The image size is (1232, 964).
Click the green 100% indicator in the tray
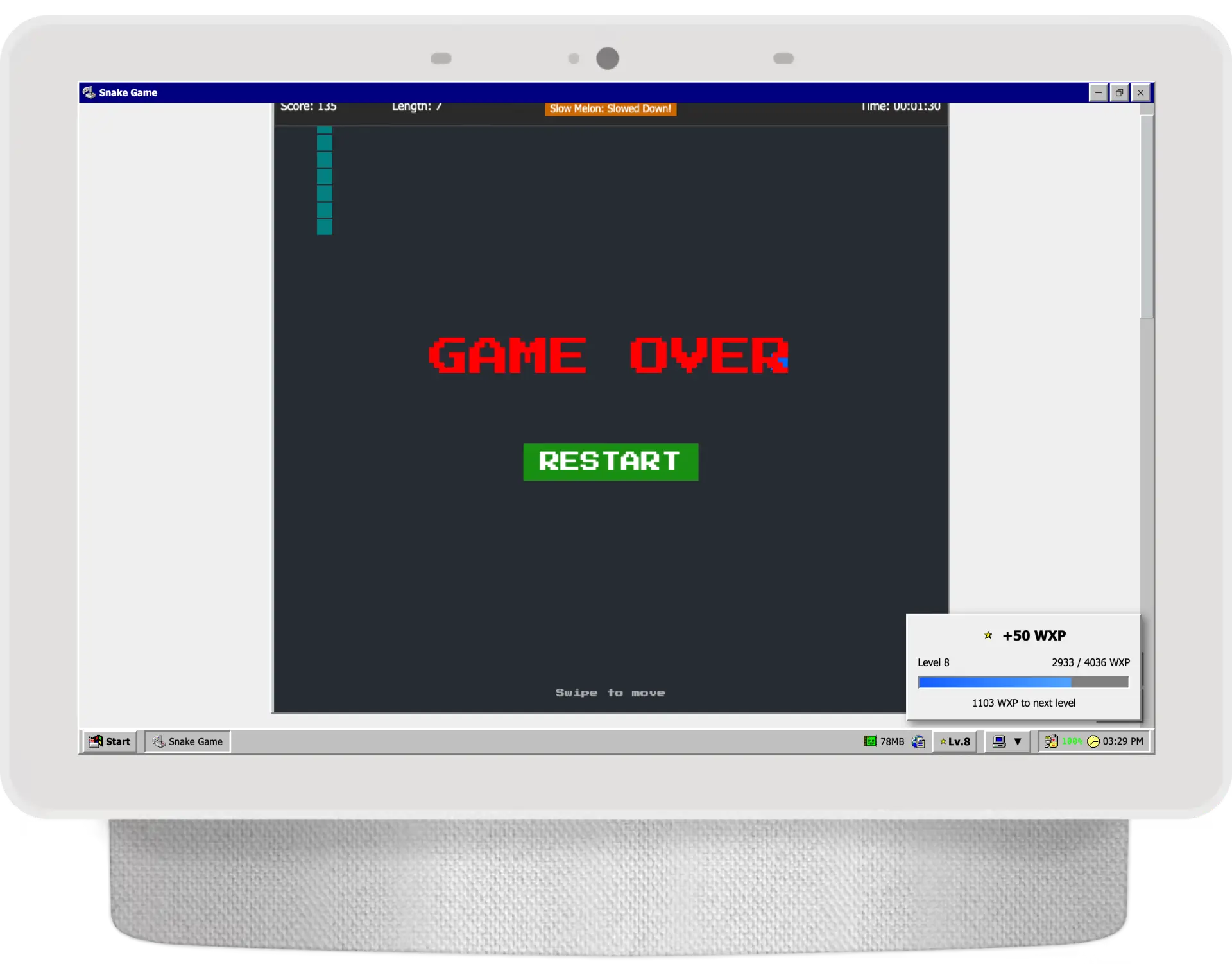point(1073,741)
